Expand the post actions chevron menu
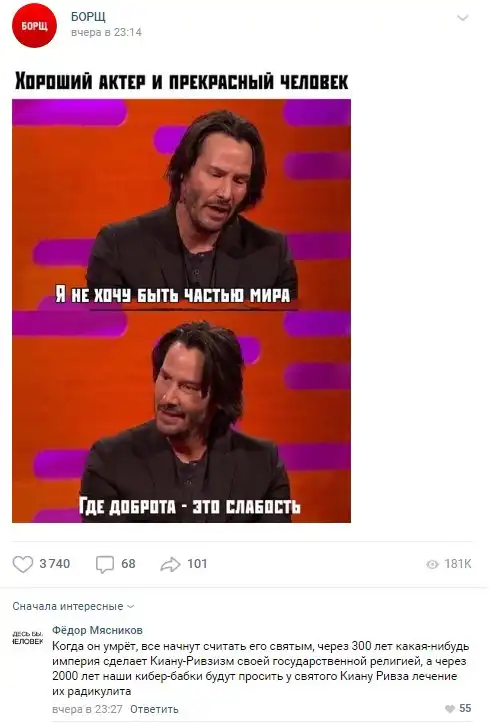This screenshot has width=491, height=723. [x=462, y=18]
